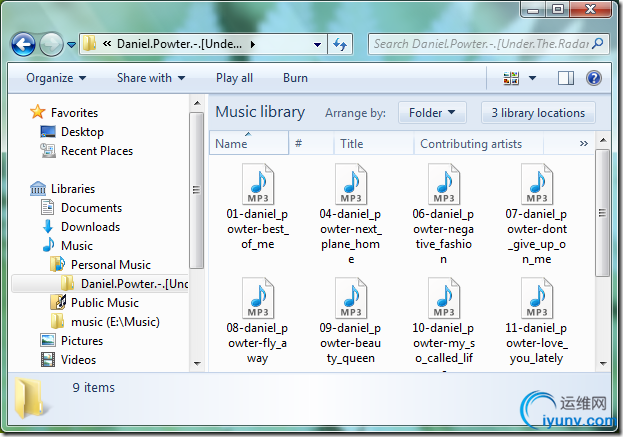Select the 10-daniel_powter-my_so_called_life MP3 file
623x437 pixels.
pyautogui.click(x=443, y=323)
